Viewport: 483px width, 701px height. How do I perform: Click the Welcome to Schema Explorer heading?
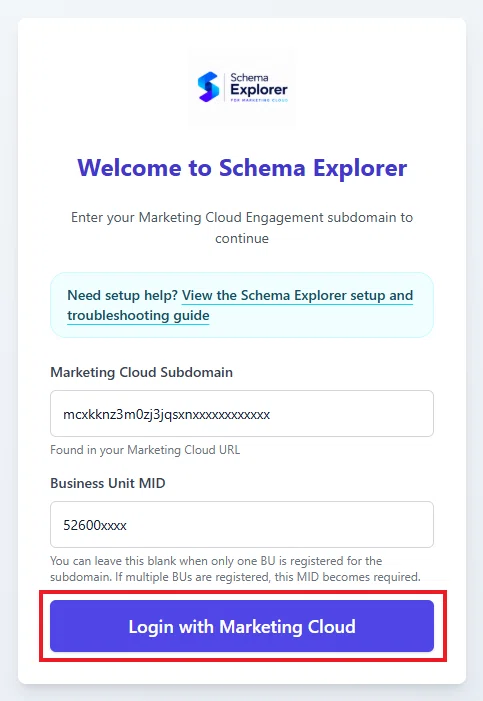tap(242, 168)
